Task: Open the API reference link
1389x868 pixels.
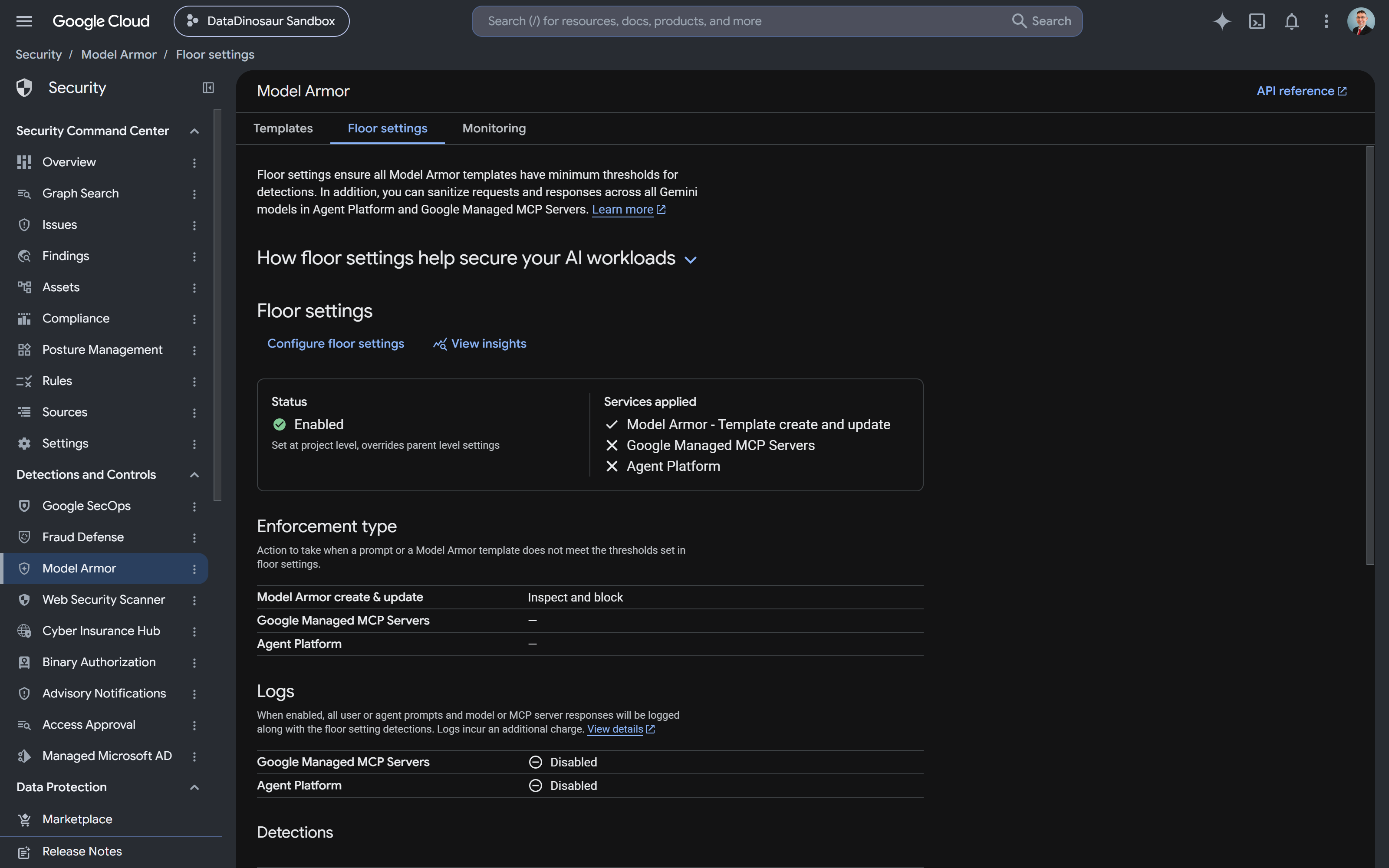Action: coord(1301,91)
